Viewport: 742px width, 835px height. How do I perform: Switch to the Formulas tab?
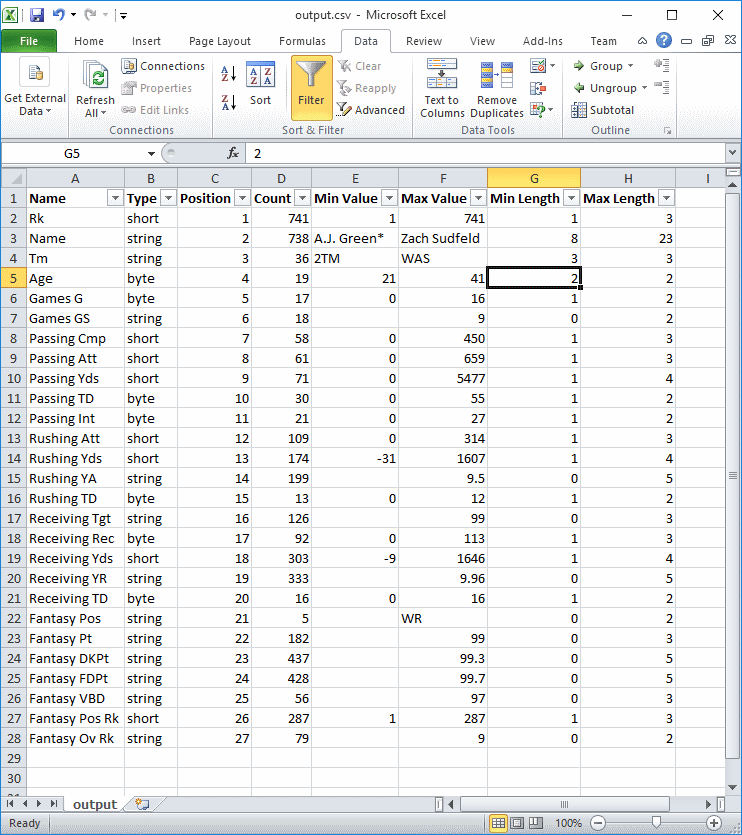coord(302,41)
